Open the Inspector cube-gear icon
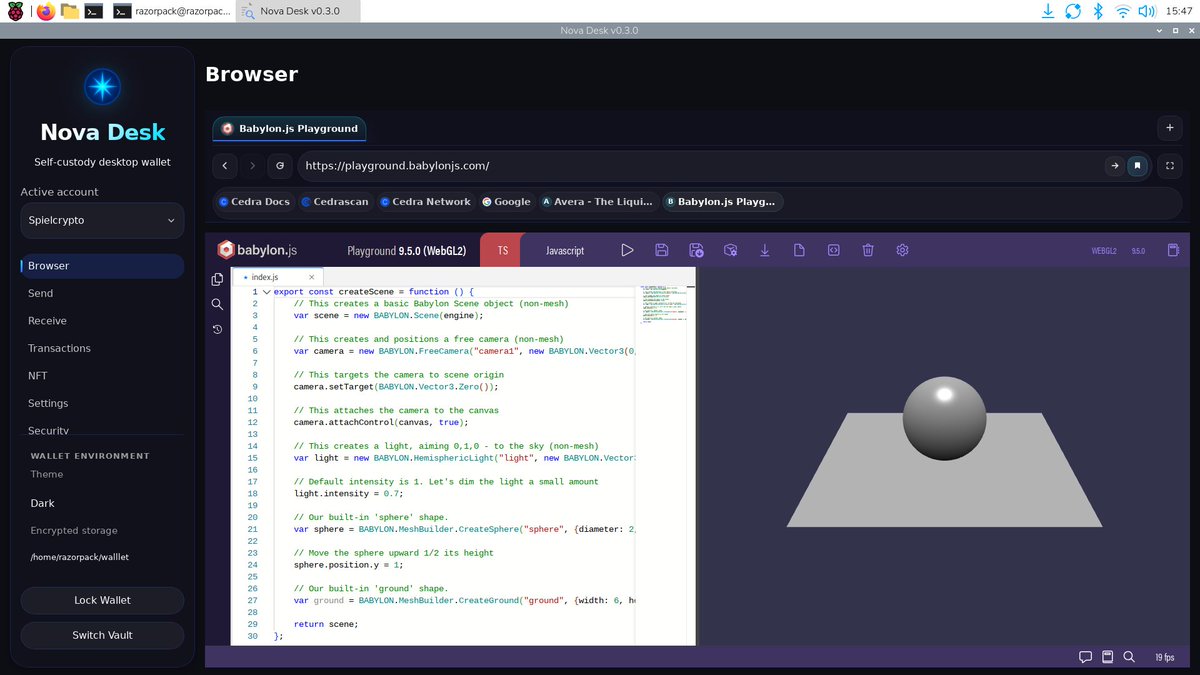This screenshot has height=675, width=1200. [730, 250]
